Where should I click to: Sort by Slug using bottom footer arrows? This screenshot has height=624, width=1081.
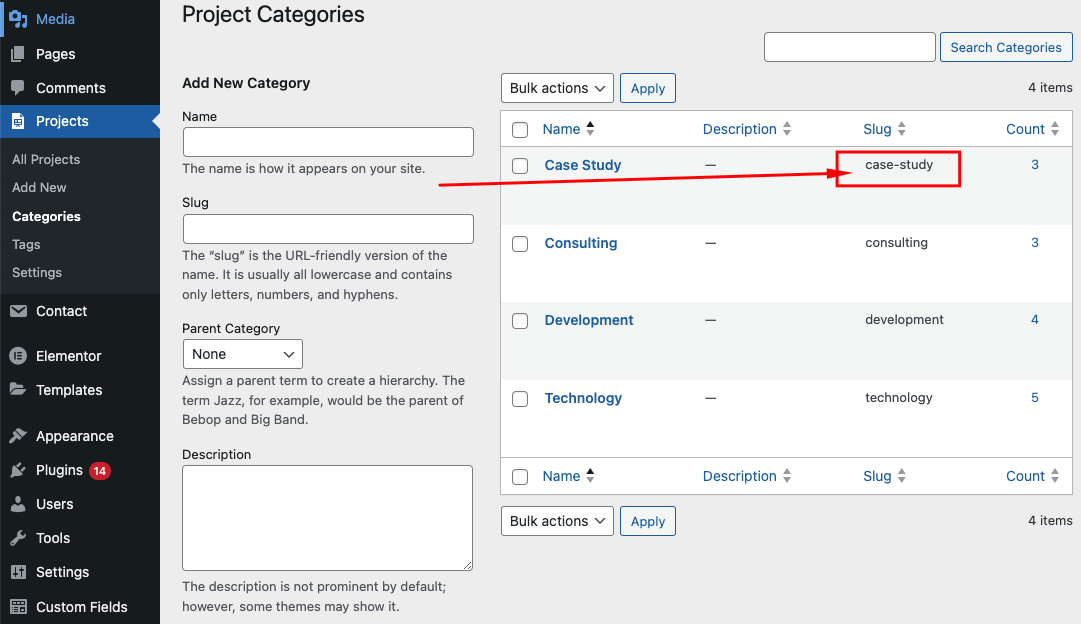901,476
